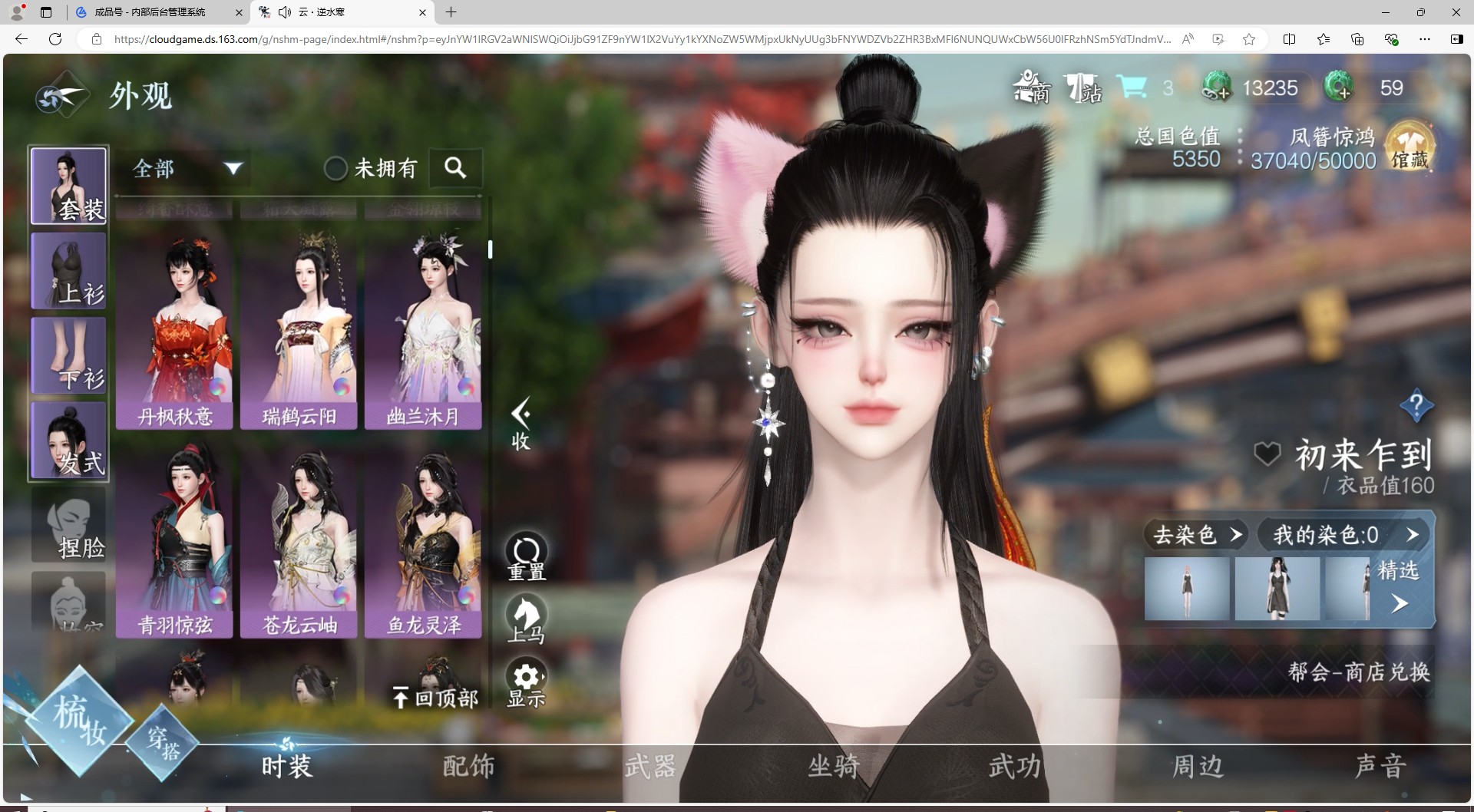Select the 鱼龙灵泽 outfit card

(423, 539)
